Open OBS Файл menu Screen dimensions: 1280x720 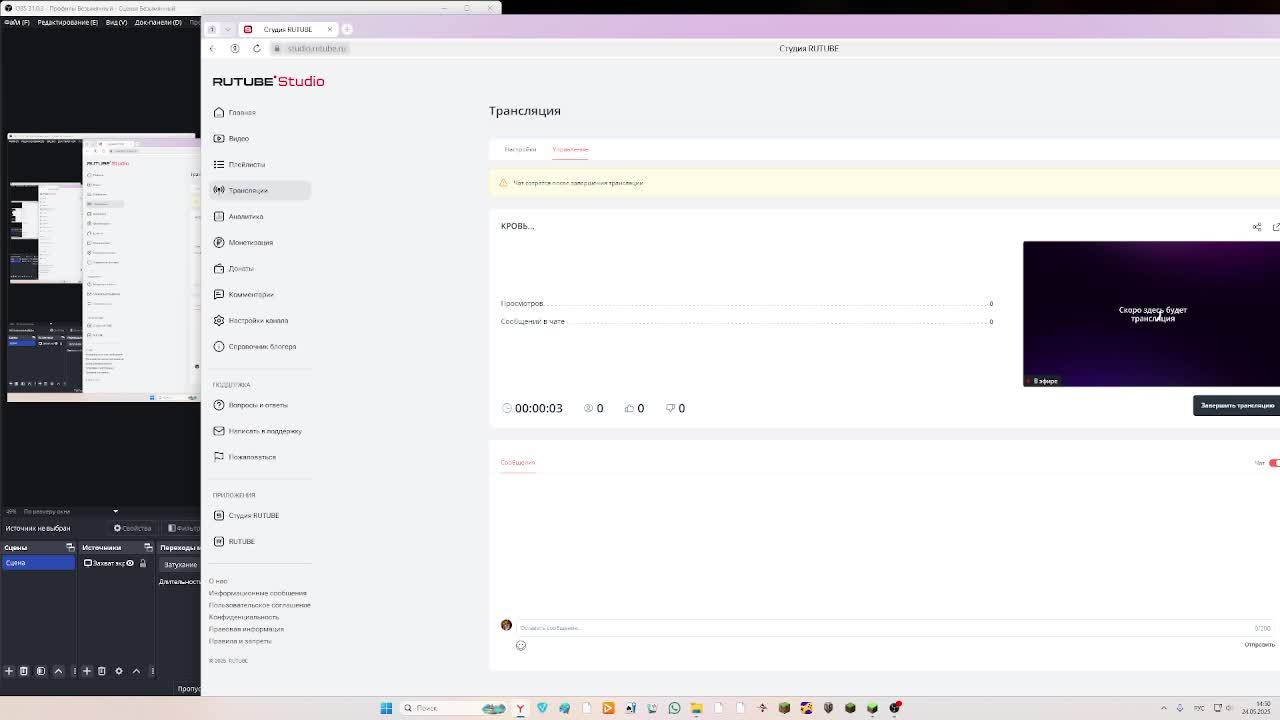click(x=17, y=22)
